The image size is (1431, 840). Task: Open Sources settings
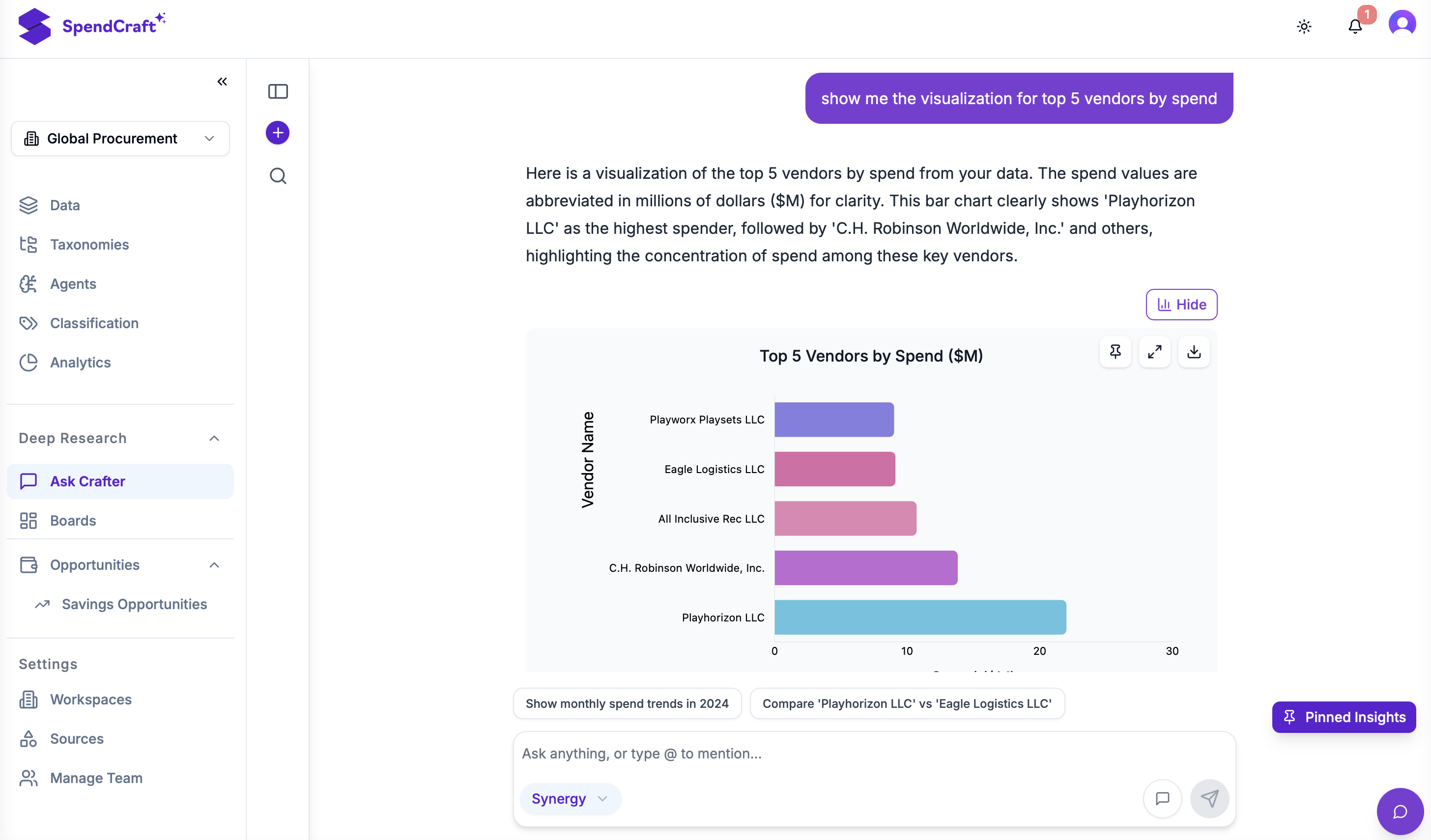click(x=120, y=738)
